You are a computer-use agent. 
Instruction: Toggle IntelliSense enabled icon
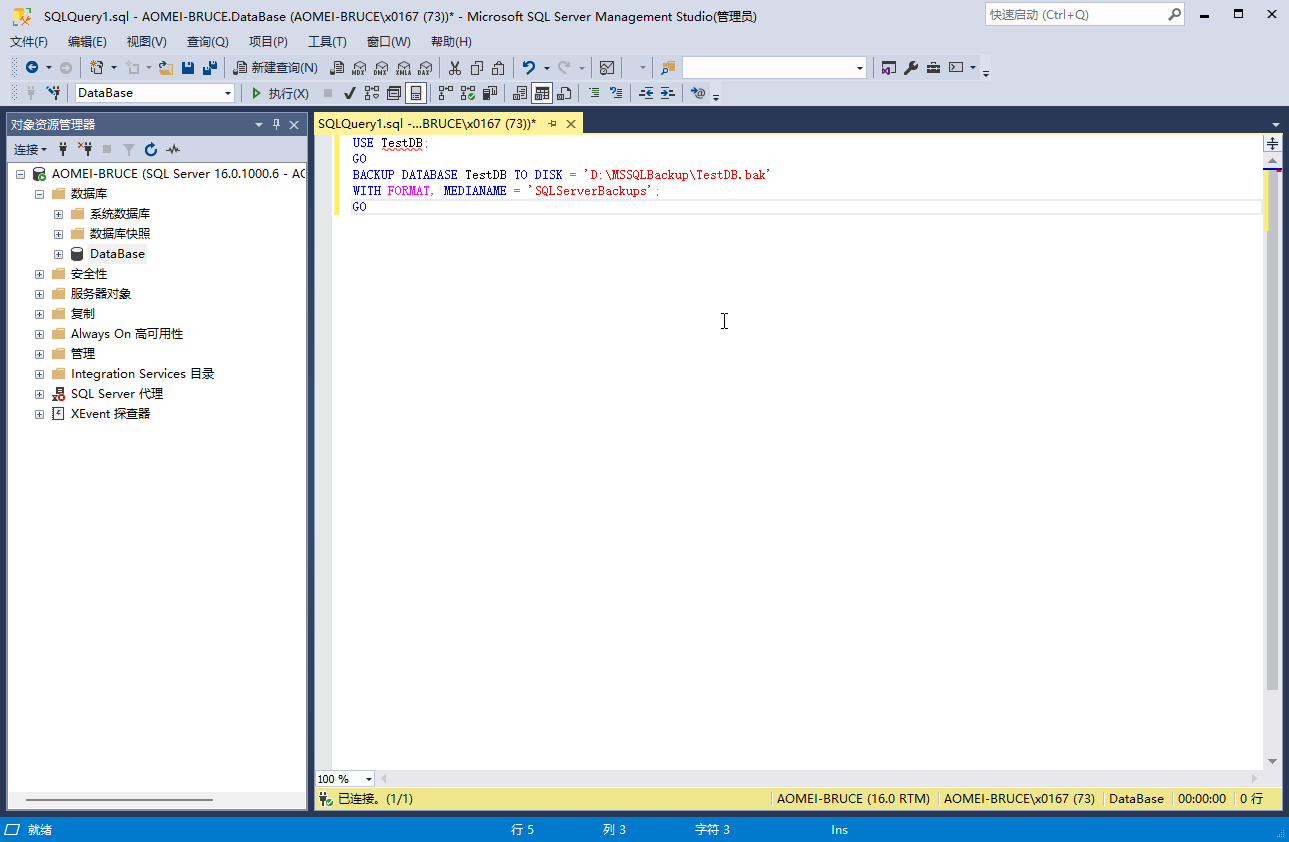(x=416, y=93)
